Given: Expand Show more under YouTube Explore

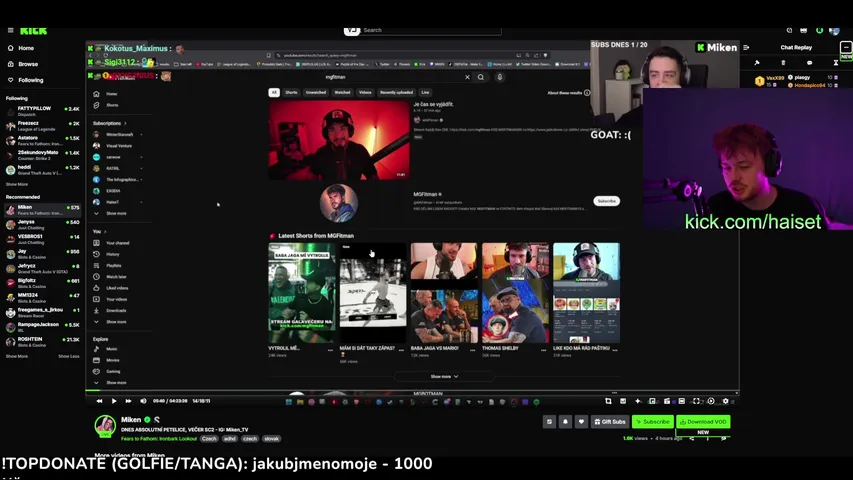Looking at the screenshot, I should 111,383.
